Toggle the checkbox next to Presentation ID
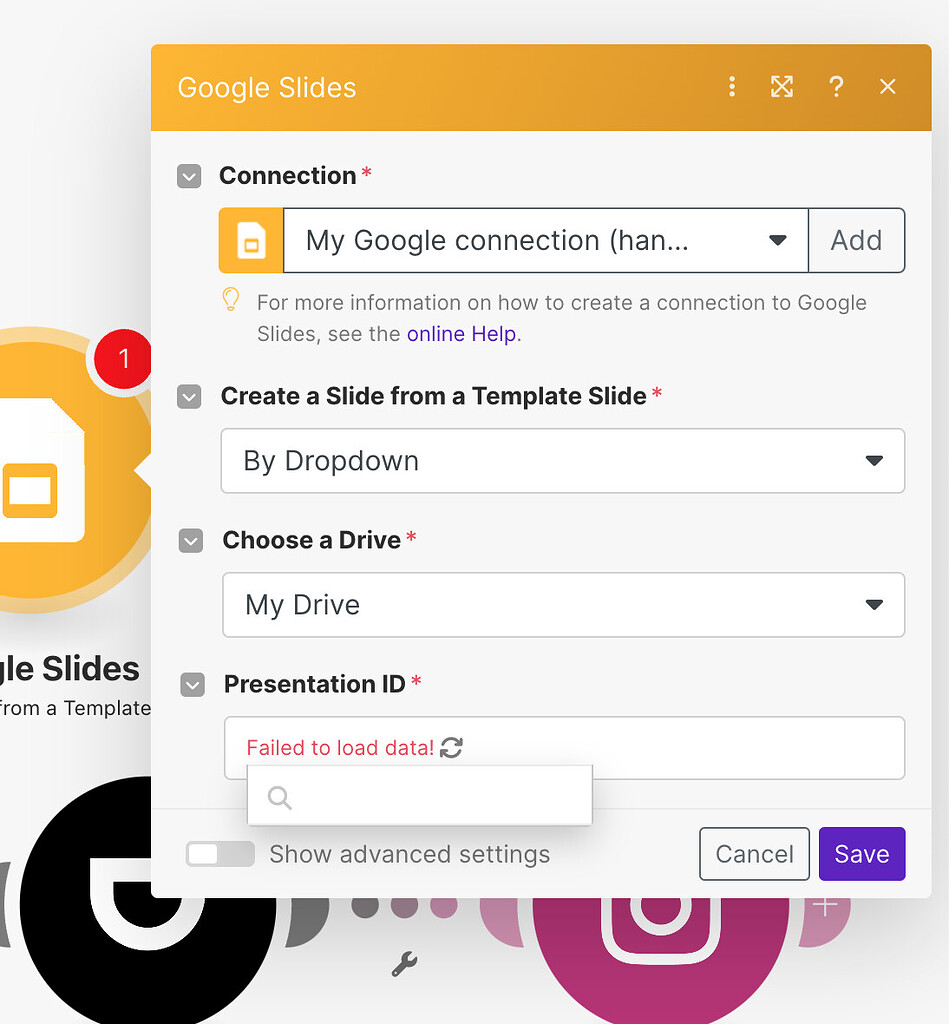Image resolution: width=949 pixels, height=1024 pixels. 192,685
